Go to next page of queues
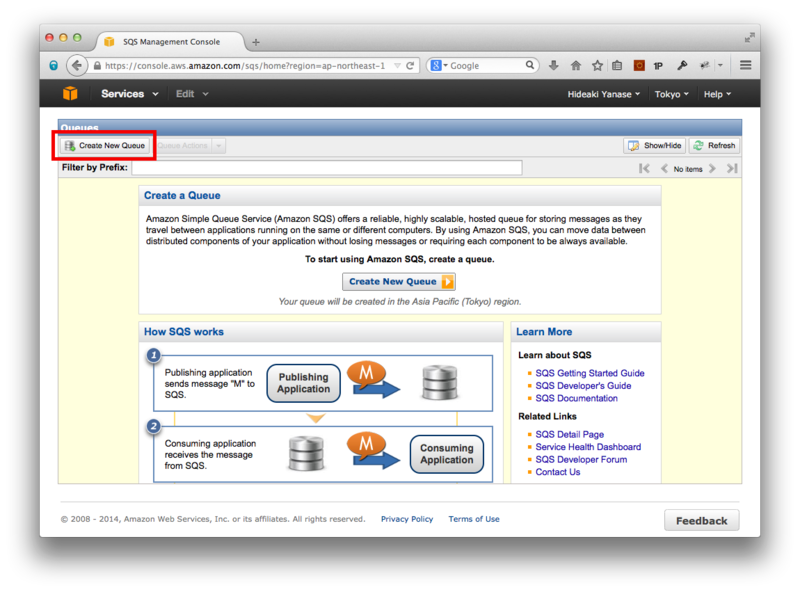Image resolution: width=800 pixels, height=592 pixels. (712, 168)
